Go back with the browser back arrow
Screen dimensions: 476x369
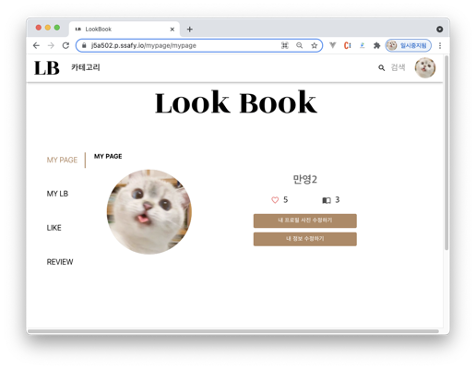36,46
